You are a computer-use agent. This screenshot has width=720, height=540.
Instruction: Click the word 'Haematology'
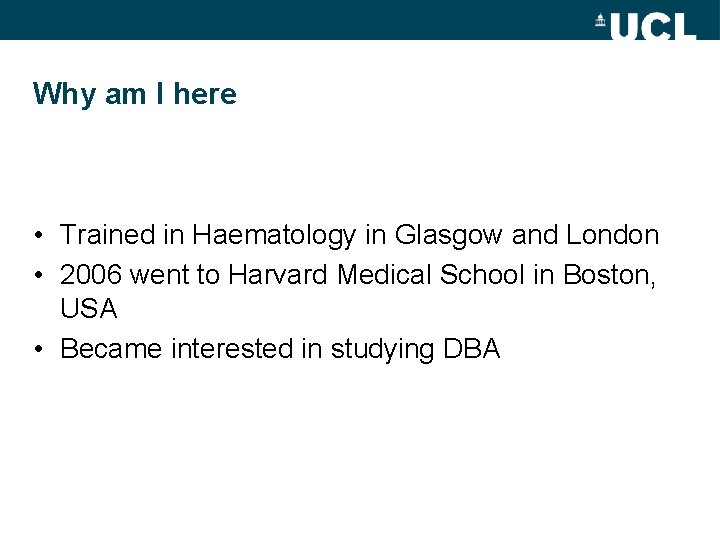pyautogui.click(x=274, y=236)
